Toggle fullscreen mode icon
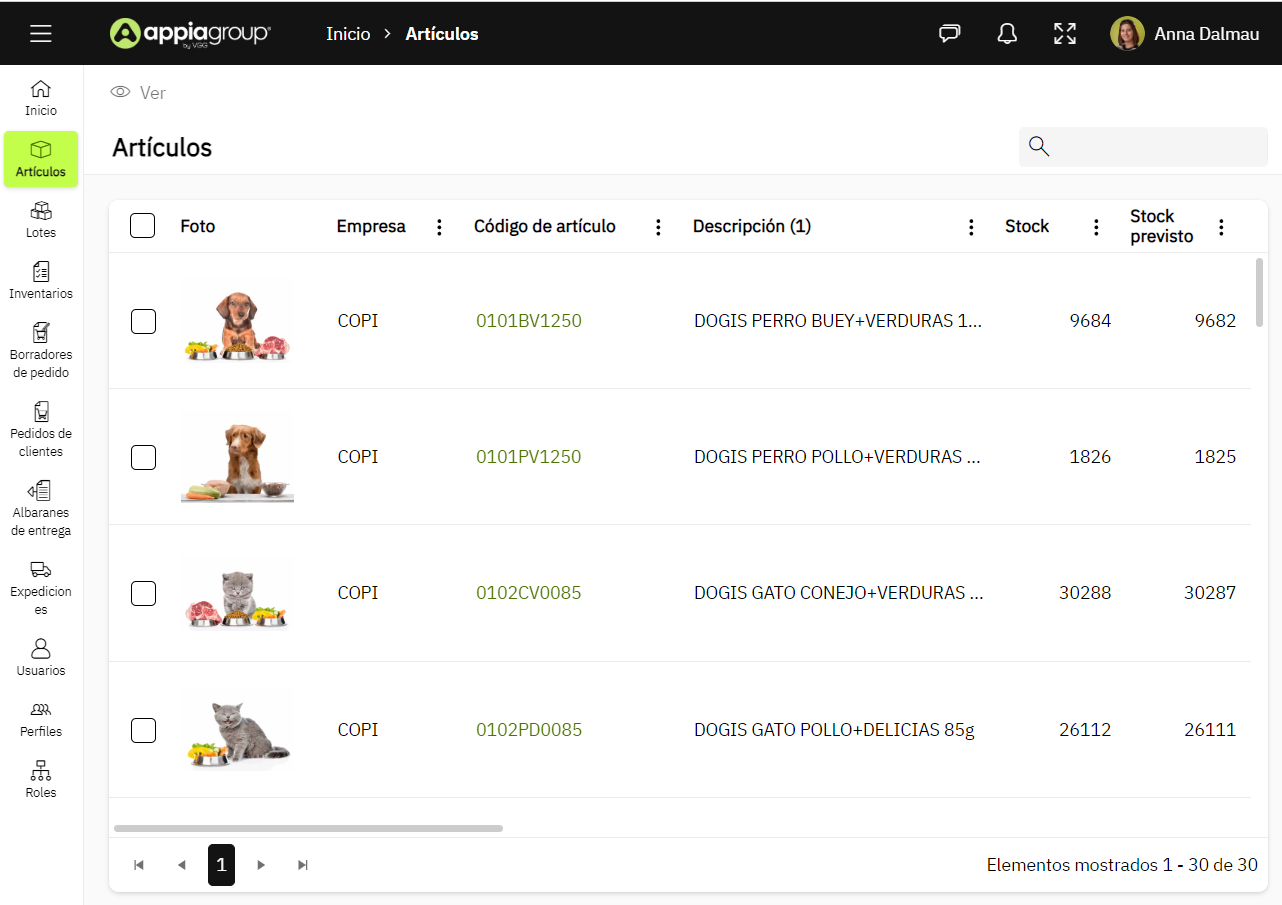 pos(1065,34)
